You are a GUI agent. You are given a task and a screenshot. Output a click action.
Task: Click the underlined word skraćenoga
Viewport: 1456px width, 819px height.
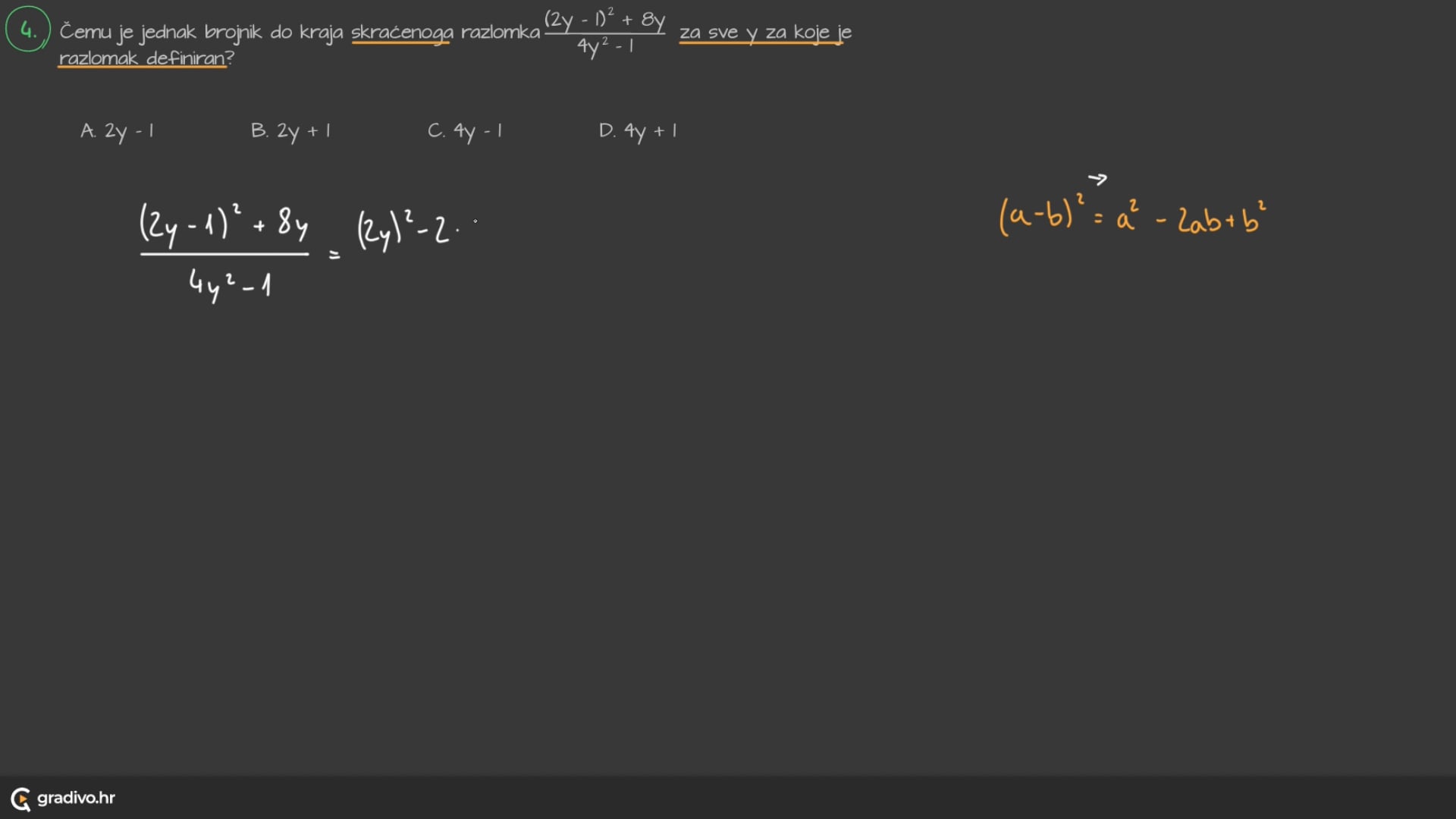coord(402,33)
